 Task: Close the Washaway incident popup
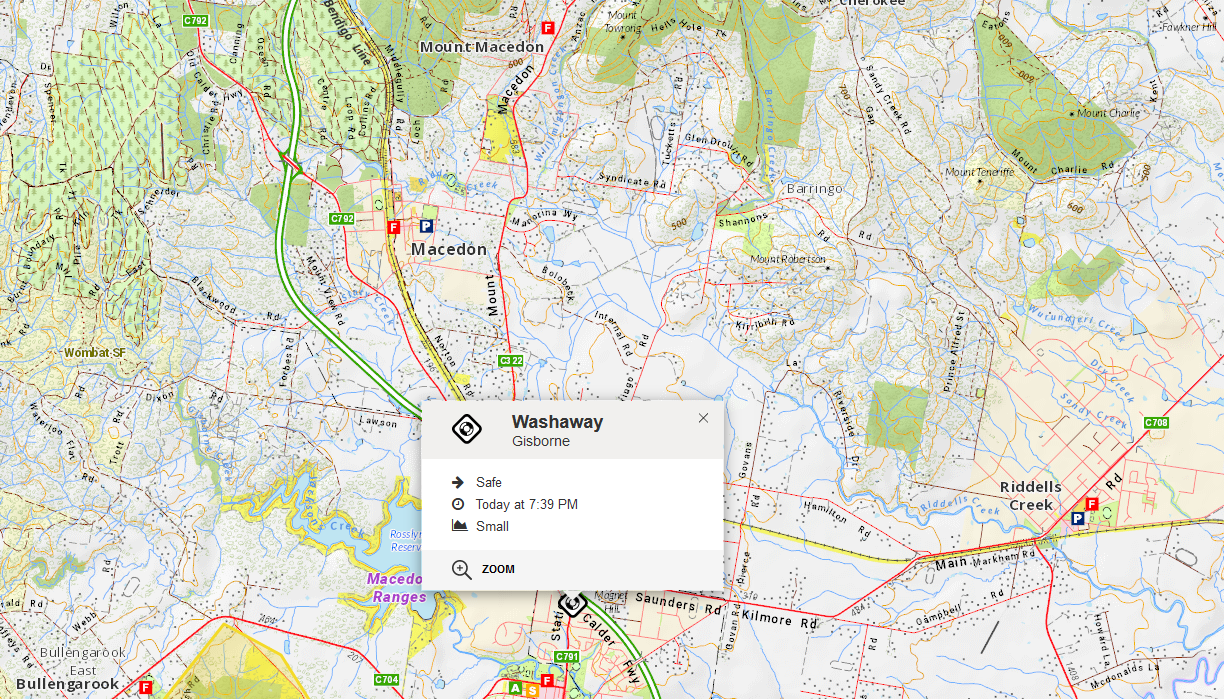[x=703, y=418]
